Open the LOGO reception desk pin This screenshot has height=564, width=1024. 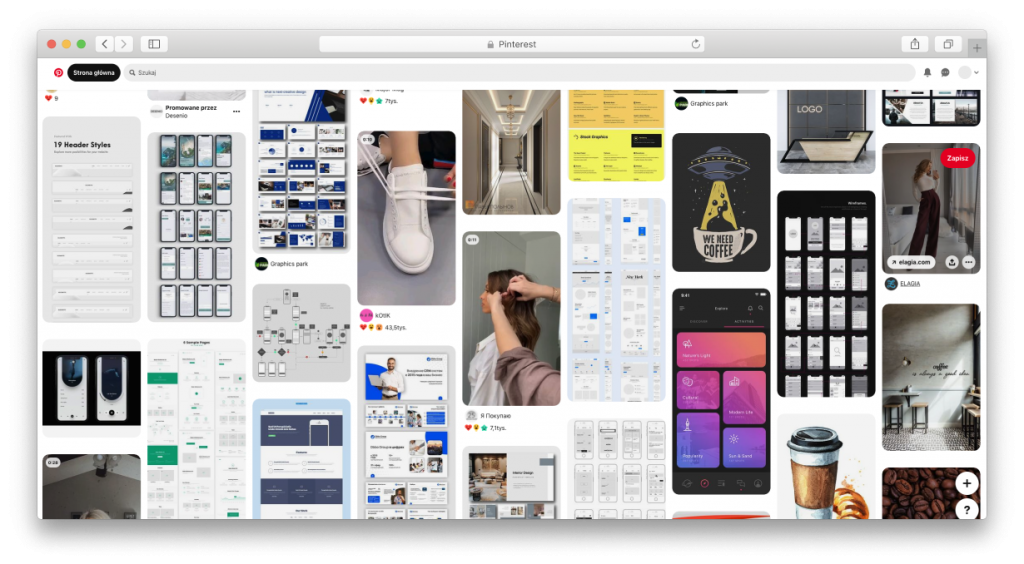[826, 132]
